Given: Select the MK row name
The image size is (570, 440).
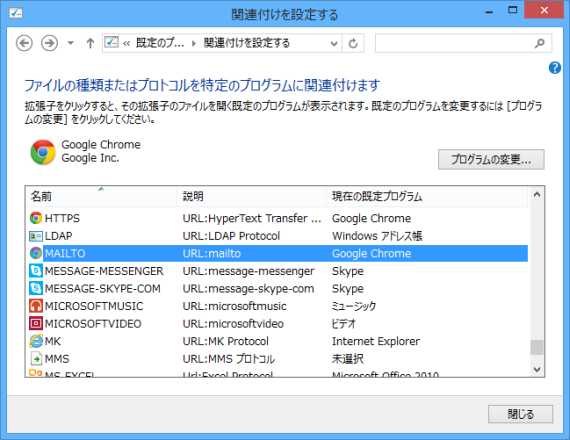Looking at the screenshot, I should pyautogui.click(x=53, y=341).
